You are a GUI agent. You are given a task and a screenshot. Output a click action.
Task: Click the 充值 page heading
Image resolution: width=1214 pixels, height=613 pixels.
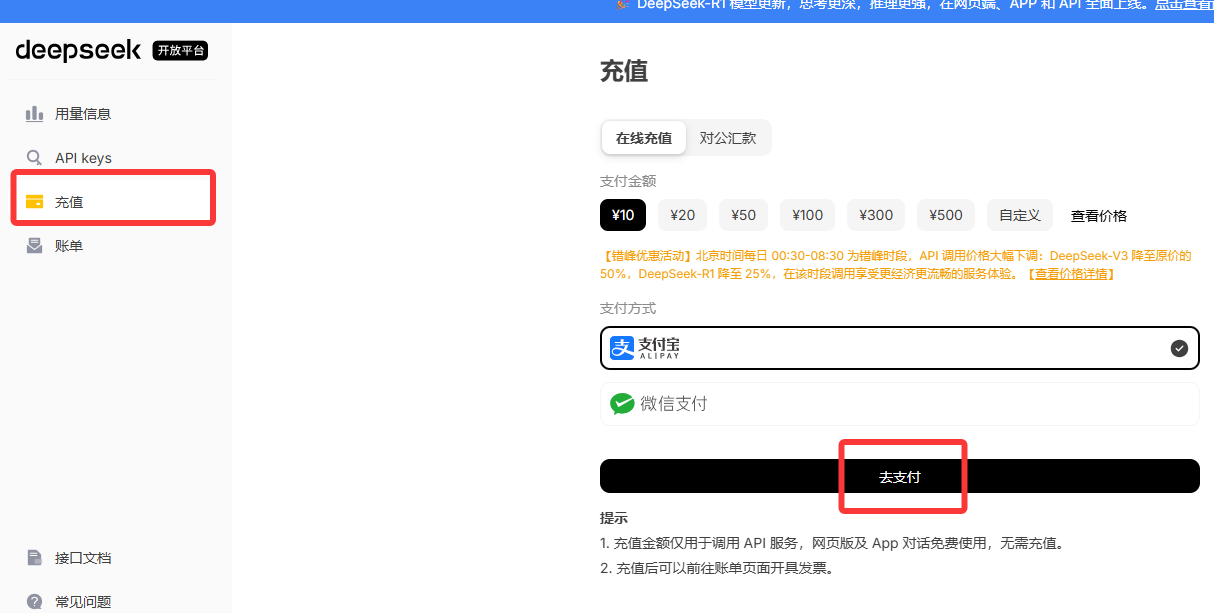(x=624, y=71)
